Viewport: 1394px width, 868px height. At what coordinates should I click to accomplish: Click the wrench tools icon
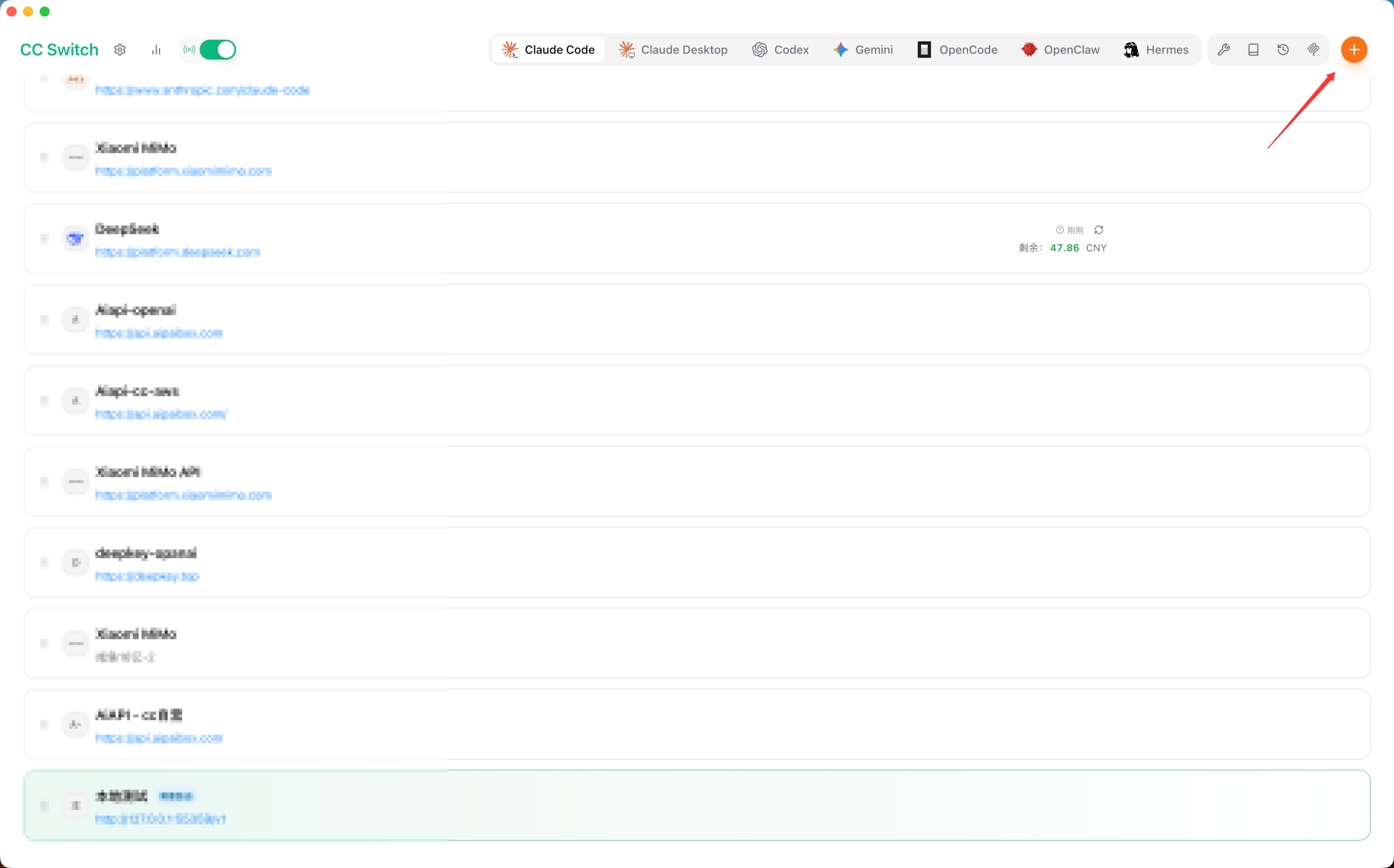[1224, 50]
